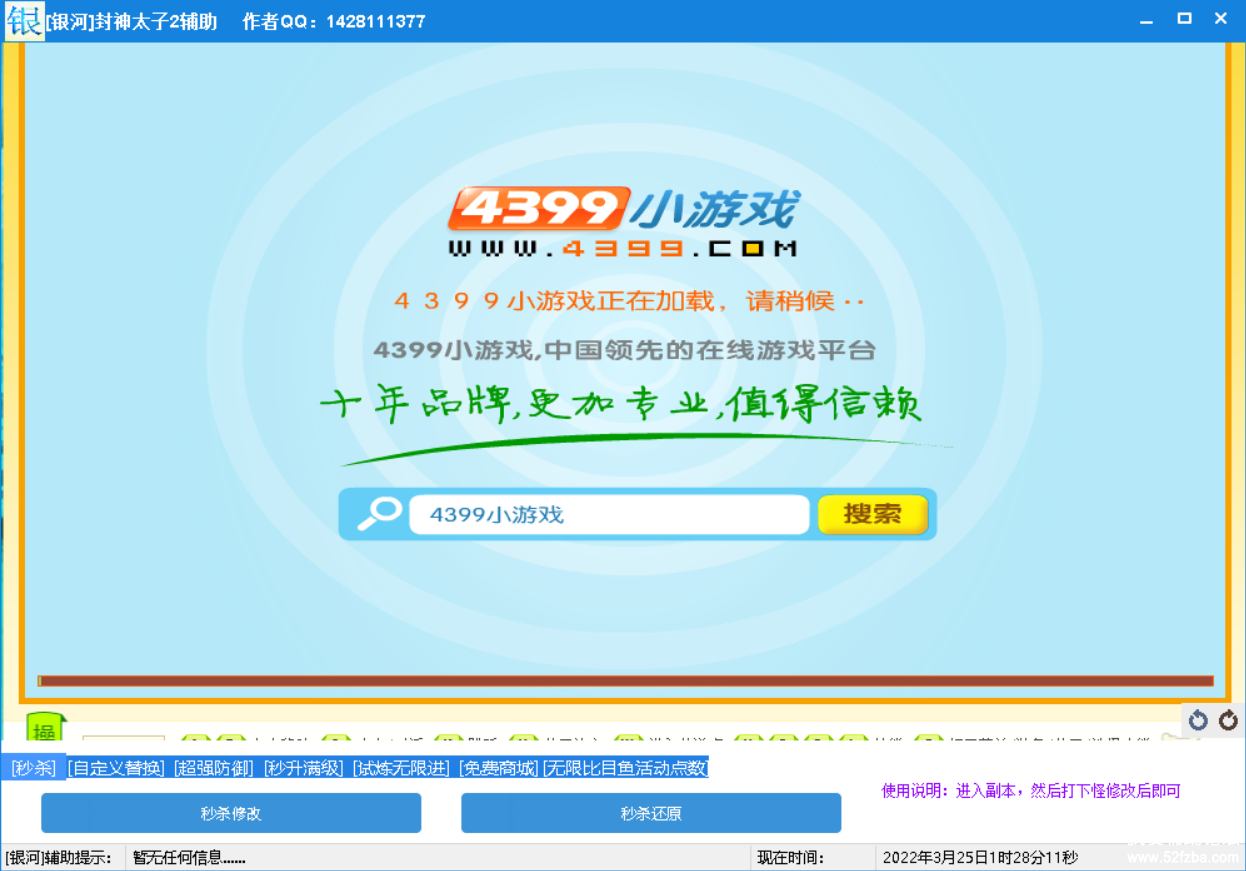This screenshot has width=1246, height=871.
Task: Go to the [秒升满级] tab
Action: coord(303,768)
